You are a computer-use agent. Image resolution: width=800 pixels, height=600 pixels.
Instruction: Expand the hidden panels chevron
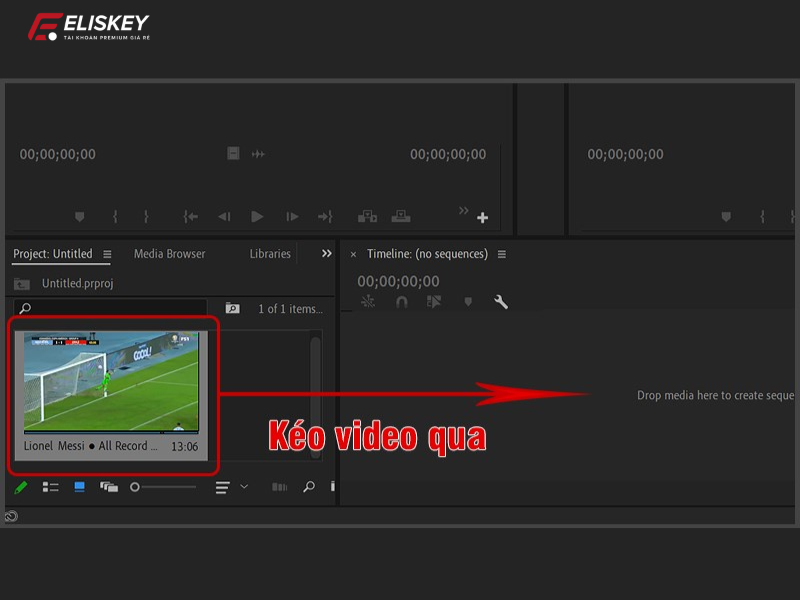(325, 254)
